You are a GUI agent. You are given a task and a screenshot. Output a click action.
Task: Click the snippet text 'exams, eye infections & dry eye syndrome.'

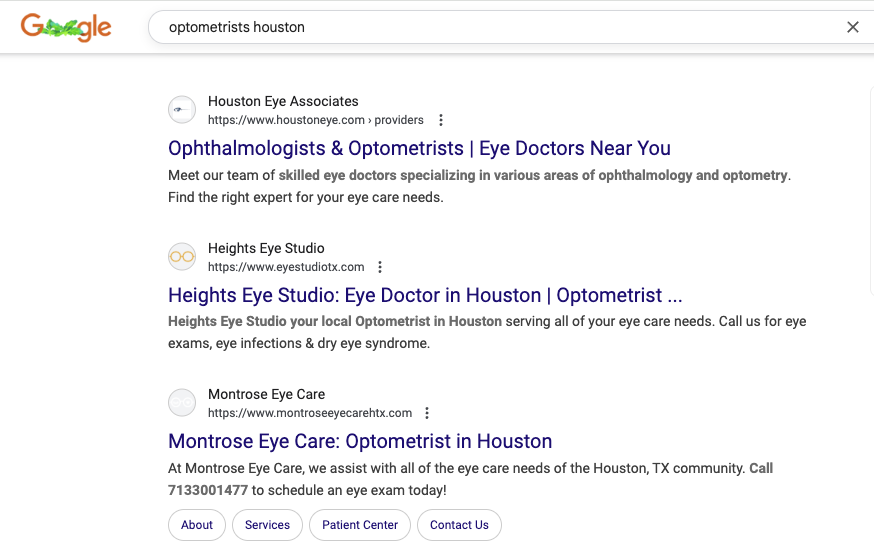(x=299, y=343)
